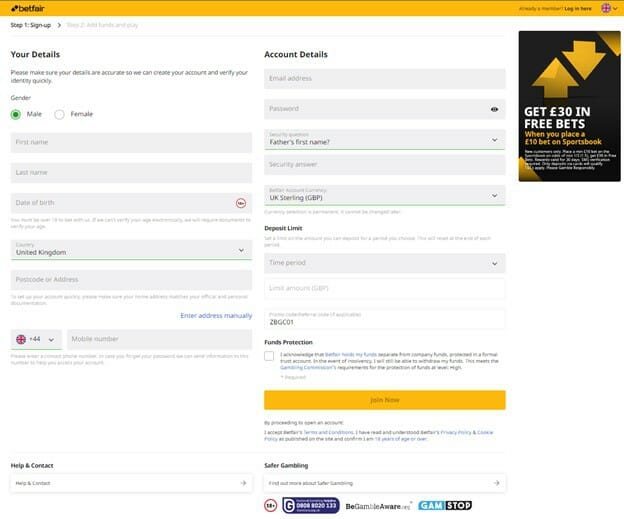Viewport: 624px width, 519px height.
Task: Expand the Country dropdown
Action: [x=131, y=250]
